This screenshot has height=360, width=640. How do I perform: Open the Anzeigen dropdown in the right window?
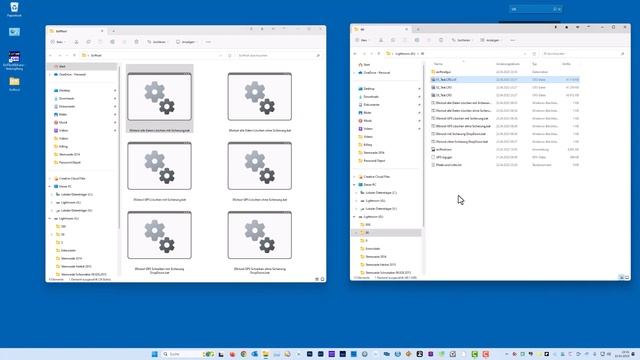[491, 40]
